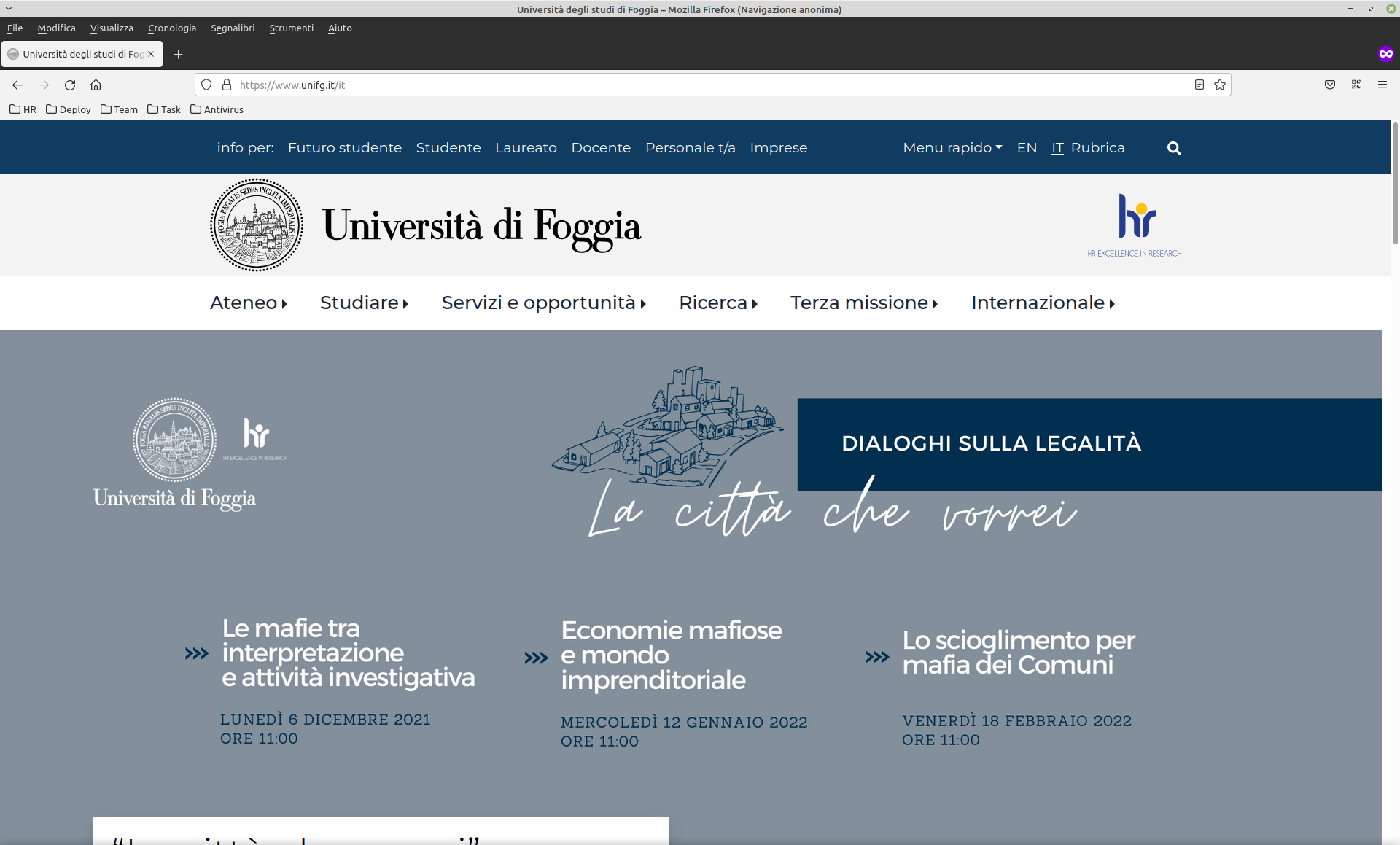1400x845 pixels.
Task: Click the date Venerdì 18 febbraio 2022
Action: click(1017, 721)
